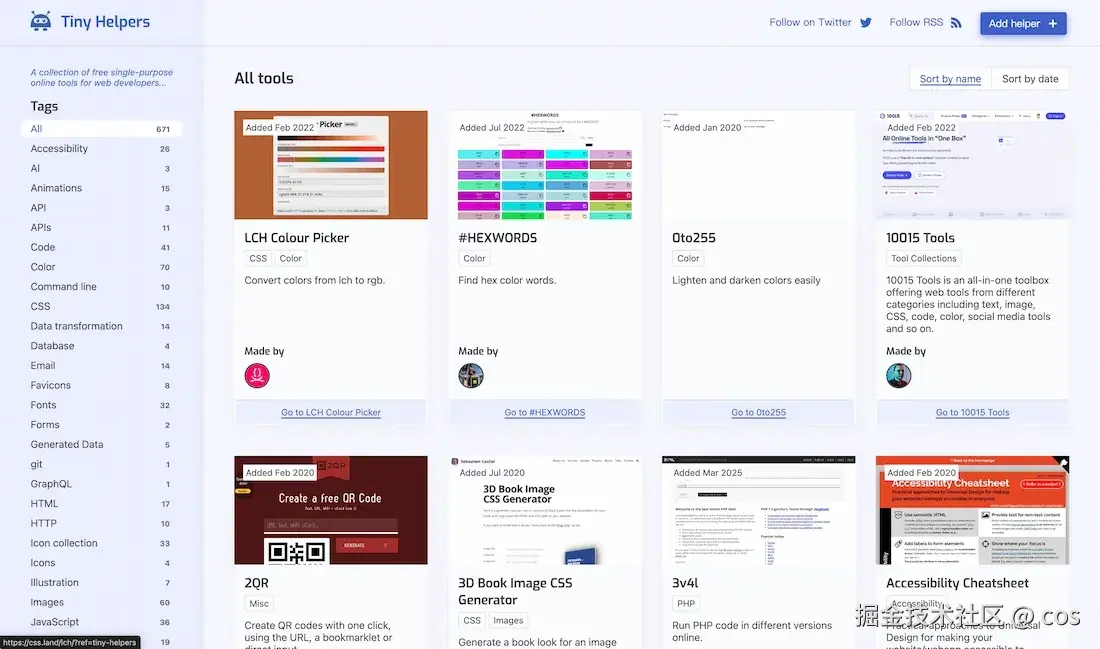Open the Go to LCH Colour Picker link
The width and height of the screenshot is (1100, 649).
pos(330,412)
